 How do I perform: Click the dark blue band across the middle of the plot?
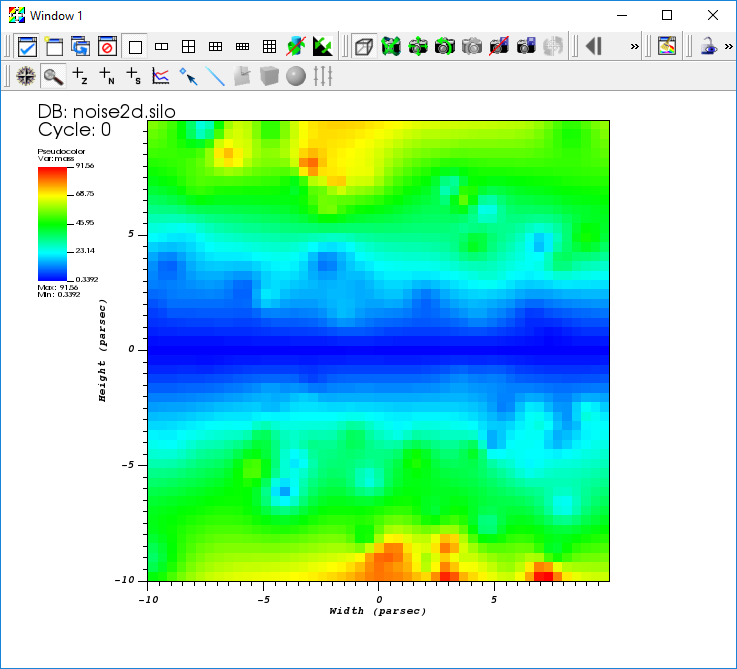(x=378, y=350)
